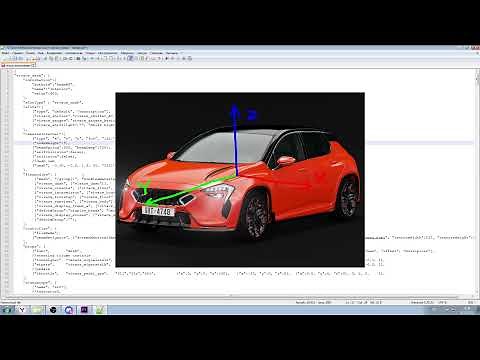
Task: Click the file length status bar field
Action: tap(313, 302)
